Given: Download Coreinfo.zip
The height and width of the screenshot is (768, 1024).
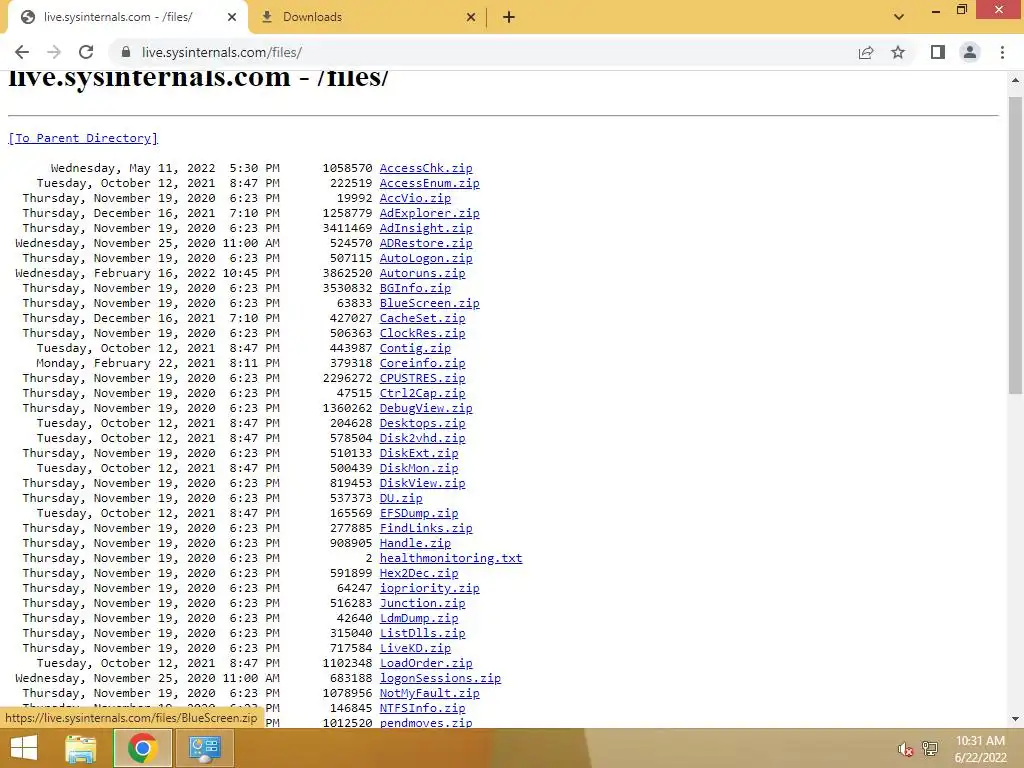Looking at the screenshot, I should 423,363.
